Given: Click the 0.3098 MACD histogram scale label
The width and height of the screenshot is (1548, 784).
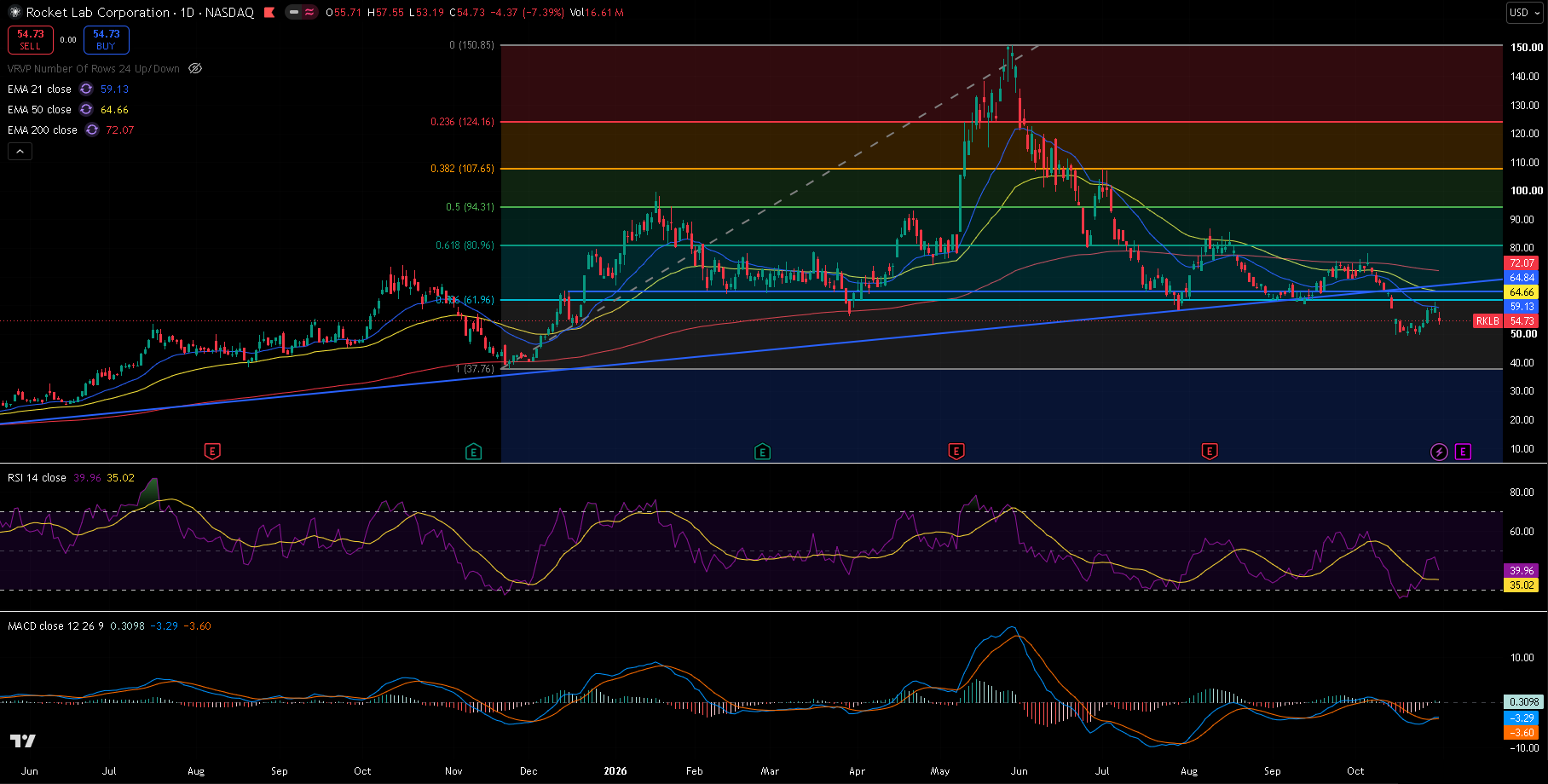Looking at the screenshot, I should tap(1524, 702).
